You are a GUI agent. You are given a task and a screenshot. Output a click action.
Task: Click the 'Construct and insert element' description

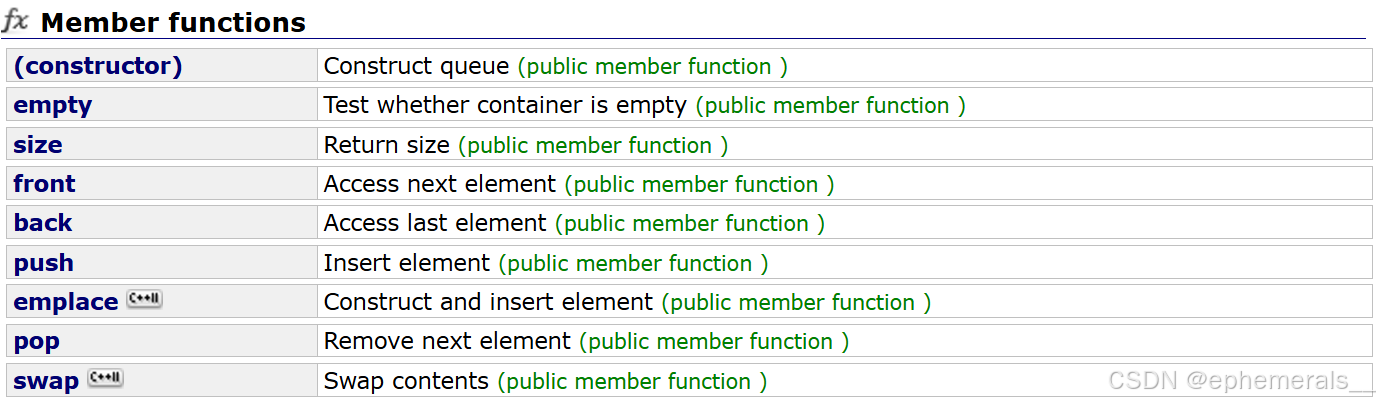[488, 302]
